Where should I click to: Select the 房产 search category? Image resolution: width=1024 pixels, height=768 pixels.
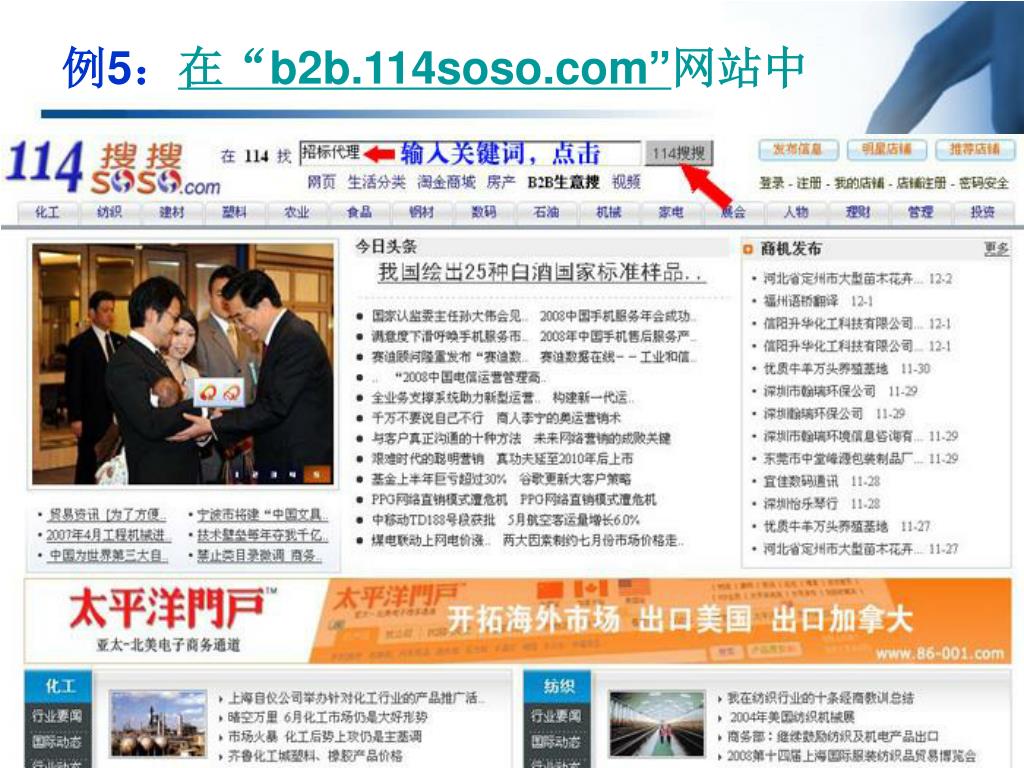coord(501,182)
